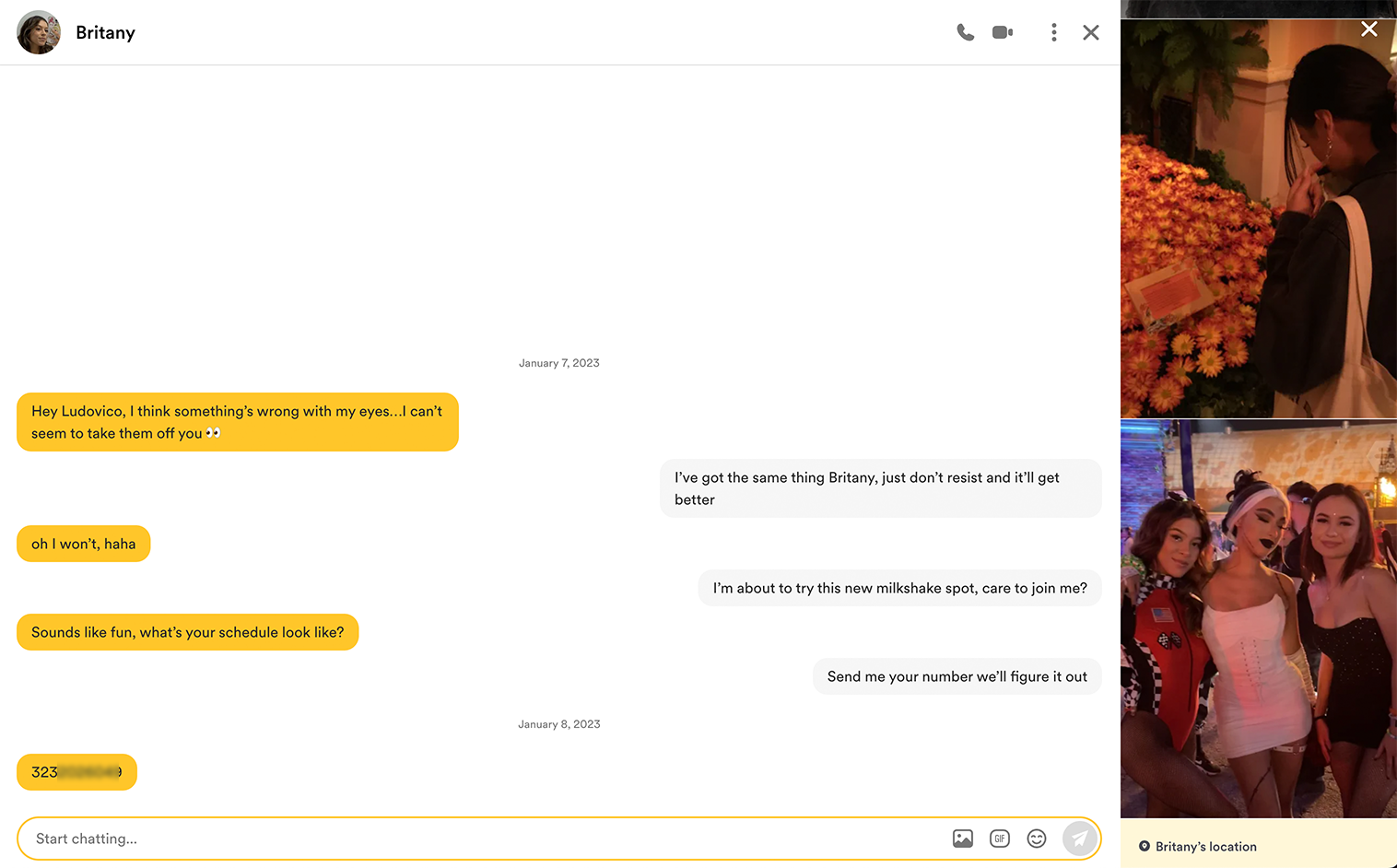The height and width of the screenshot is (868, 1397).
Task: Select the milkshake spot invitation message
Action: tap(899, 588)
